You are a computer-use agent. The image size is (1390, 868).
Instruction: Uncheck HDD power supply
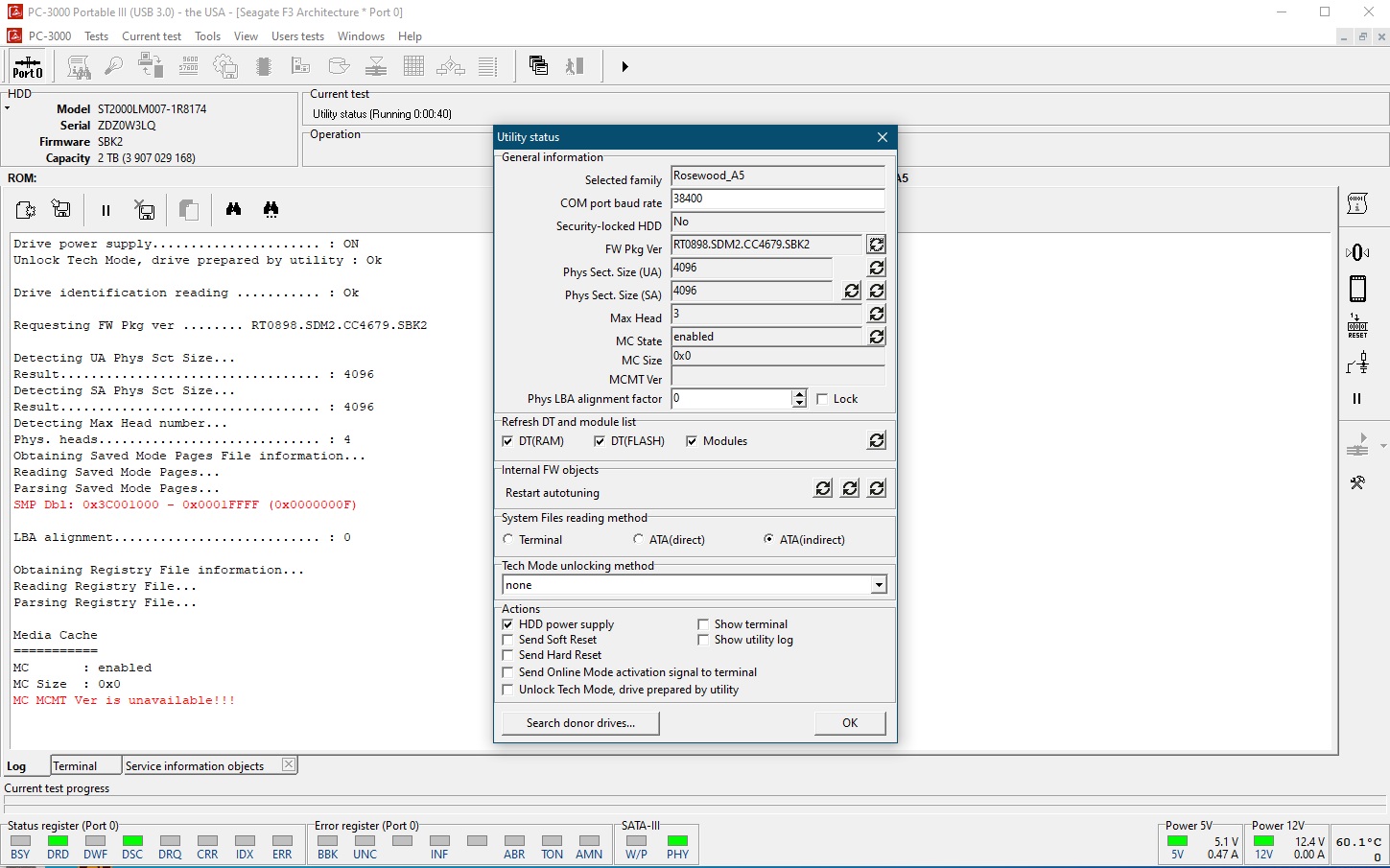click(507, 624)
